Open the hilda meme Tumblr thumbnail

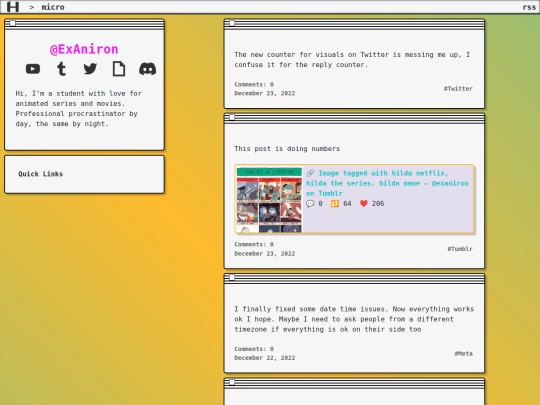click(x=269, y=199)
